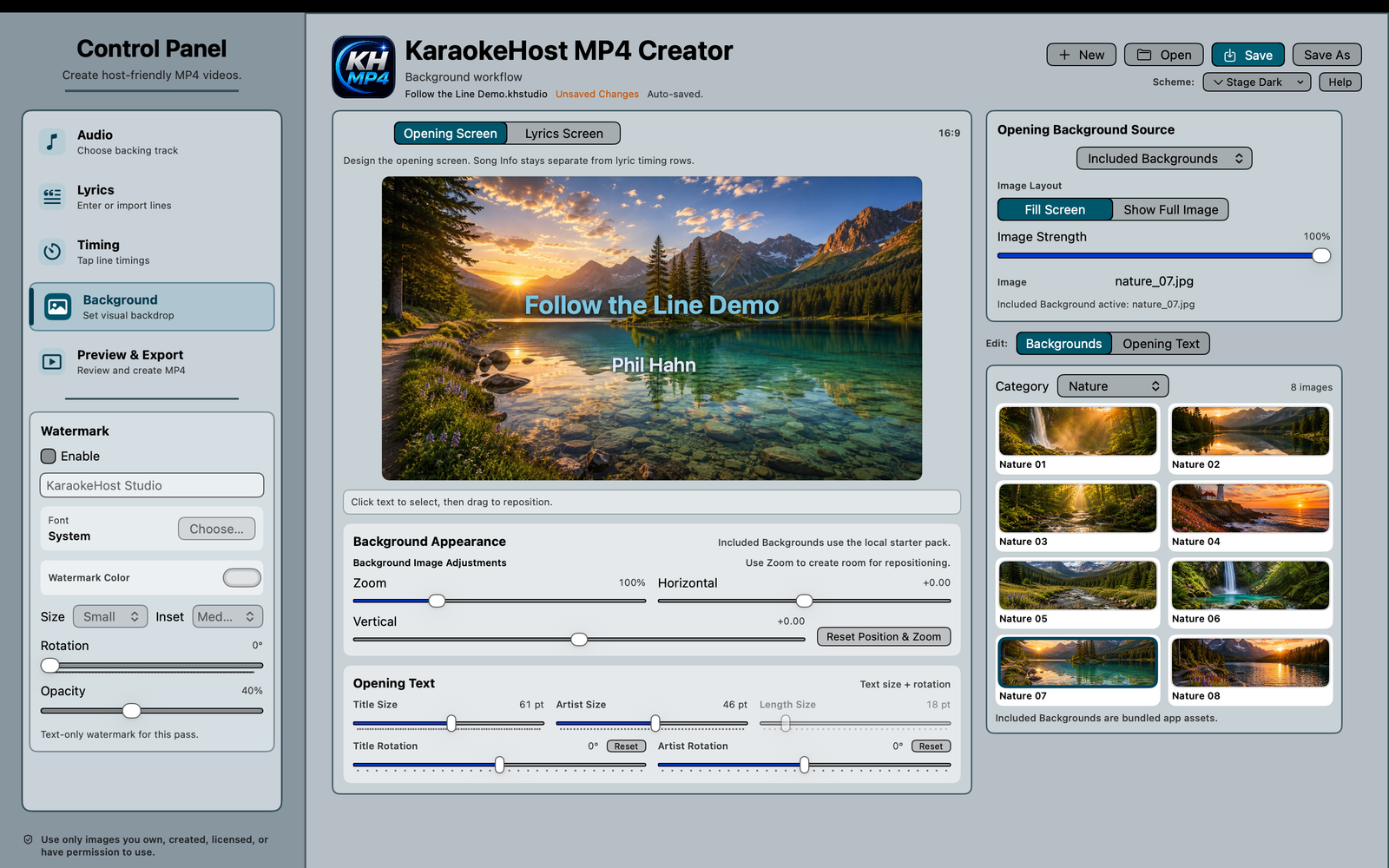Click the watermark Opacity slider

pyautogui.click(x=152, y=711)
